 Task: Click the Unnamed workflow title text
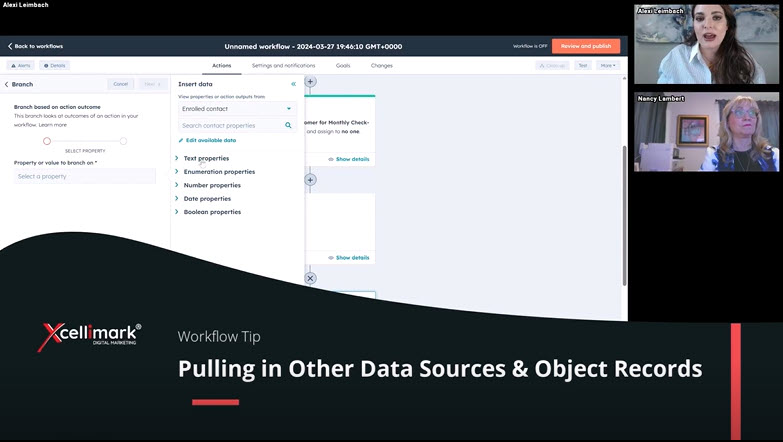[x=313, y=46]
